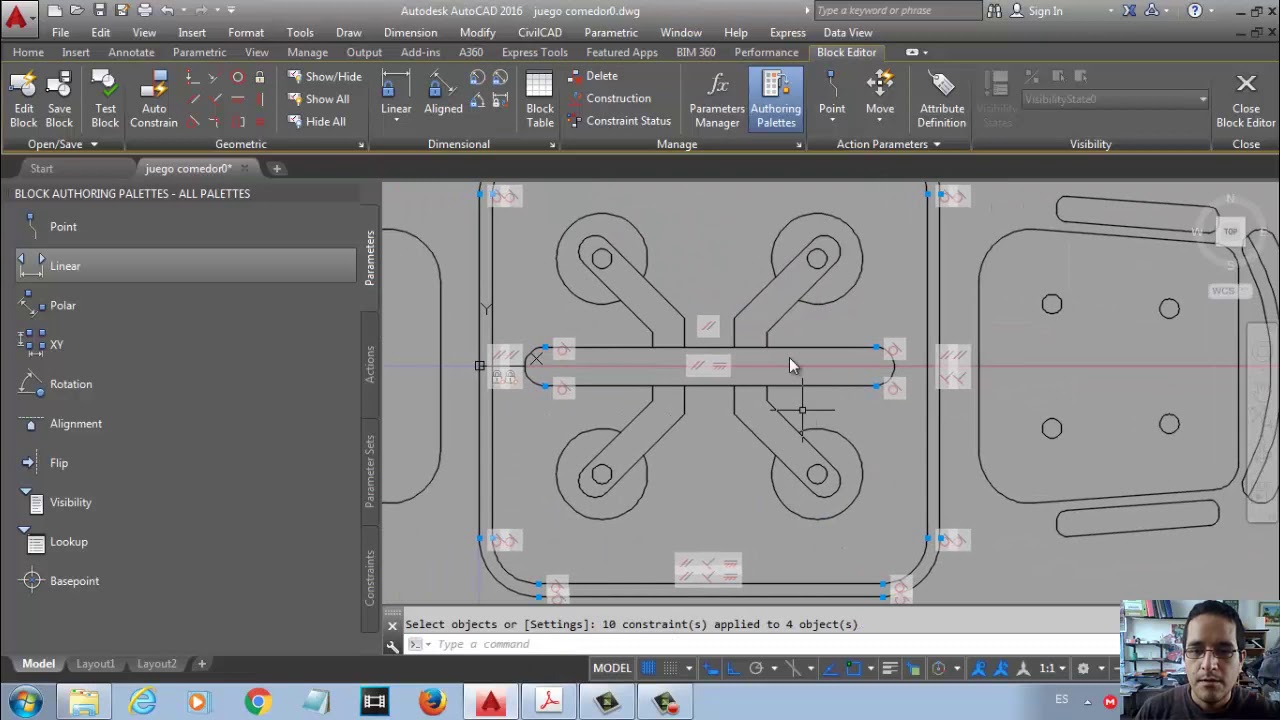The image size is (1280, 720).
Task: Switch to the Layout1 tab
Action: pos(95,664)
